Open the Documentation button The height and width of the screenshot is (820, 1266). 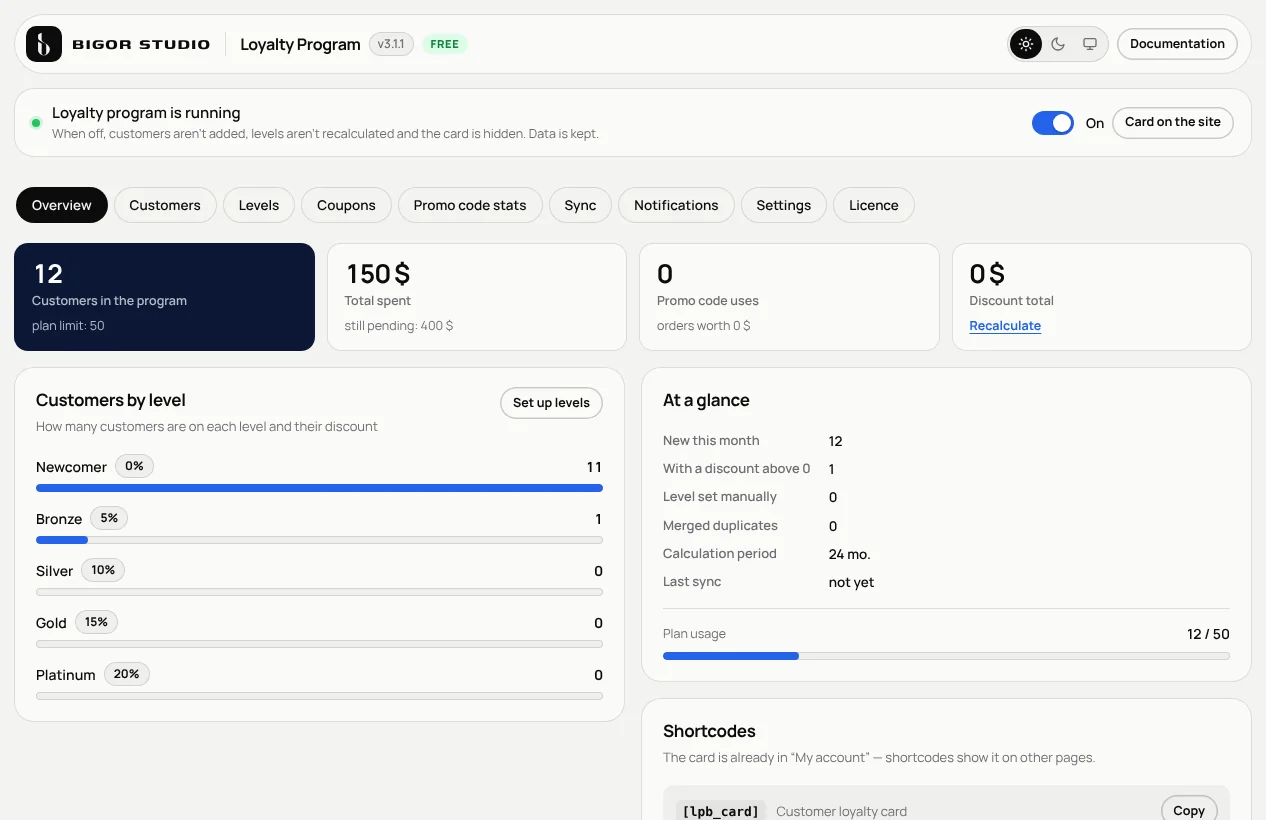click(x=1177, y=44)
